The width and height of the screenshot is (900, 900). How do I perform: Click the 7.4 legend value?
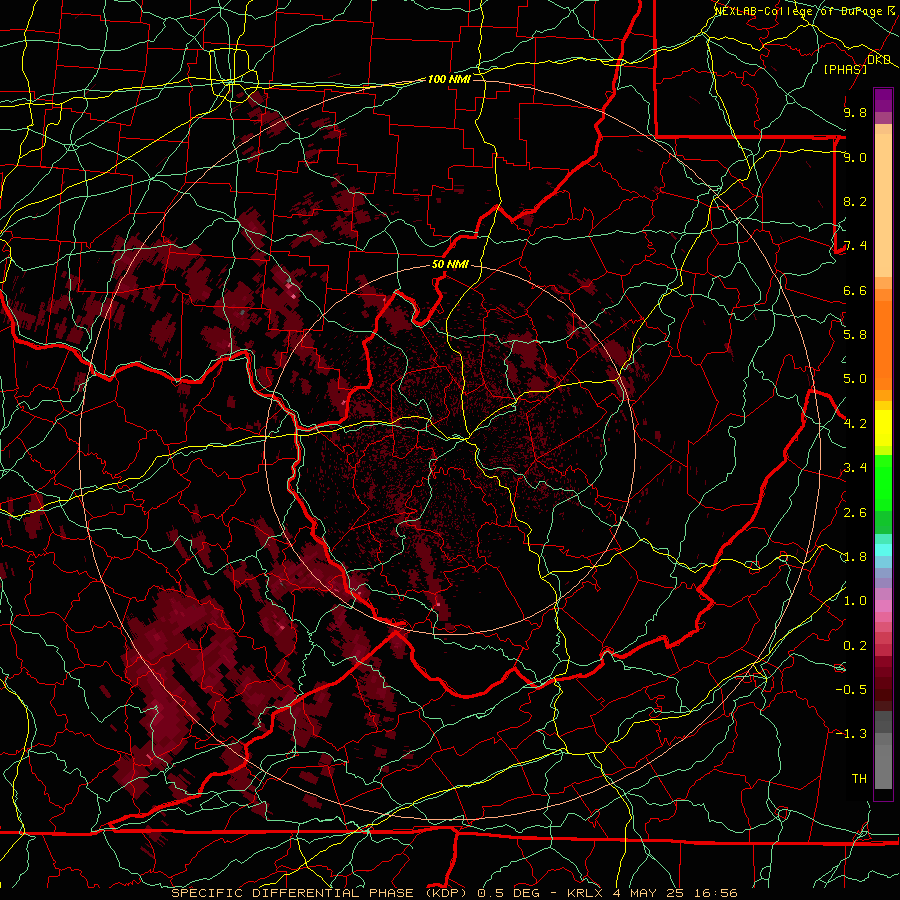pyautogui.click(x=855, y=246)
